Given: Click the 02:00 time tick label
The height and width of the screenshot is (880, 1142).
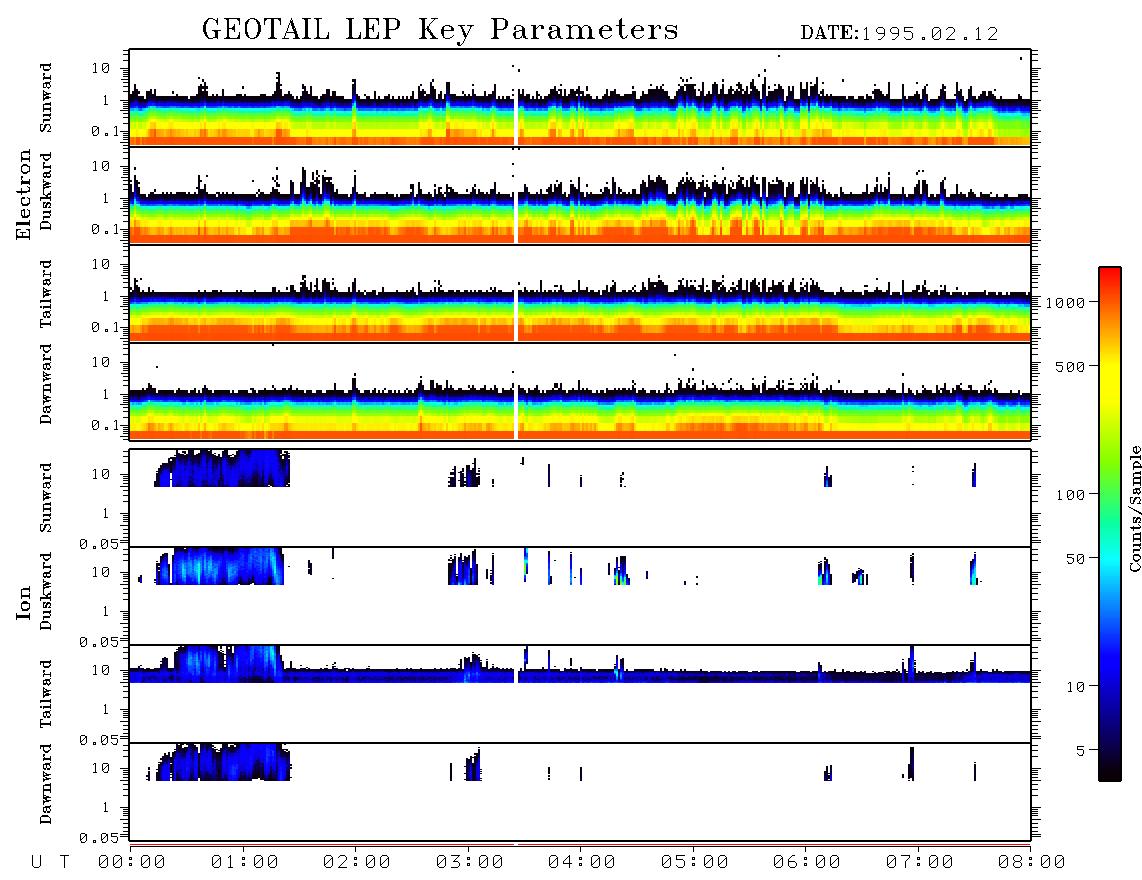Looking at the screenshot, I should [357, 862].
